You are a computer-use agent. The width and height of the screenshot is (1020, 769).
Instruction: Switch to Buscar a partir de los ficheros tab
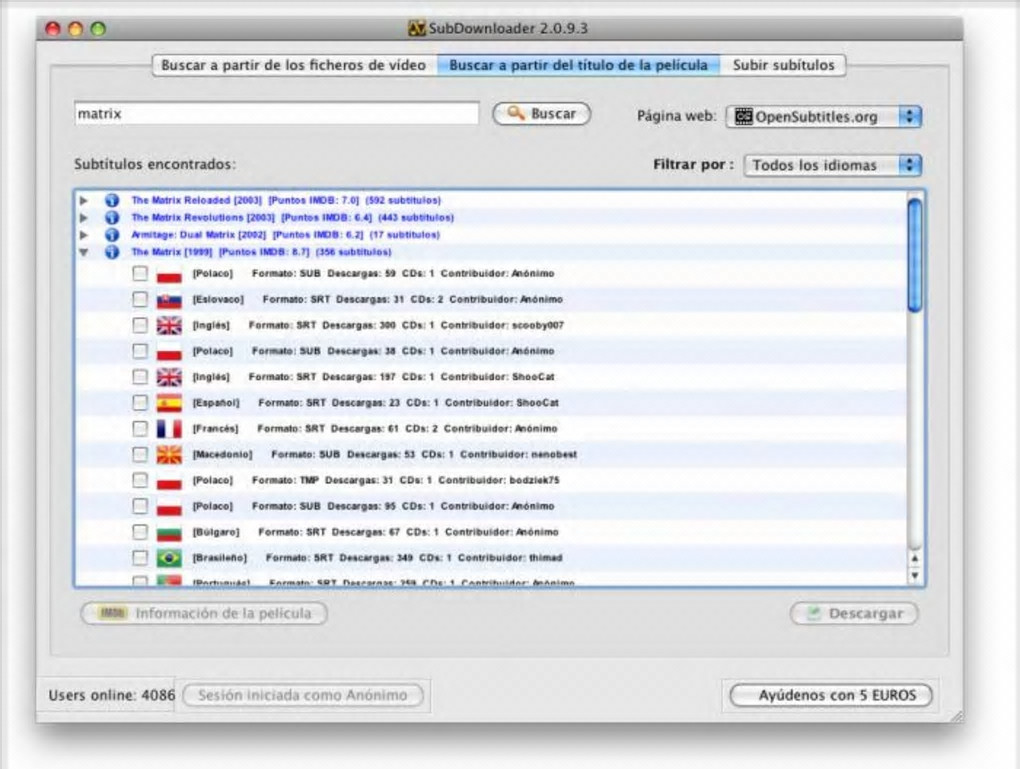pyautogui.click(x=294, y=65)
